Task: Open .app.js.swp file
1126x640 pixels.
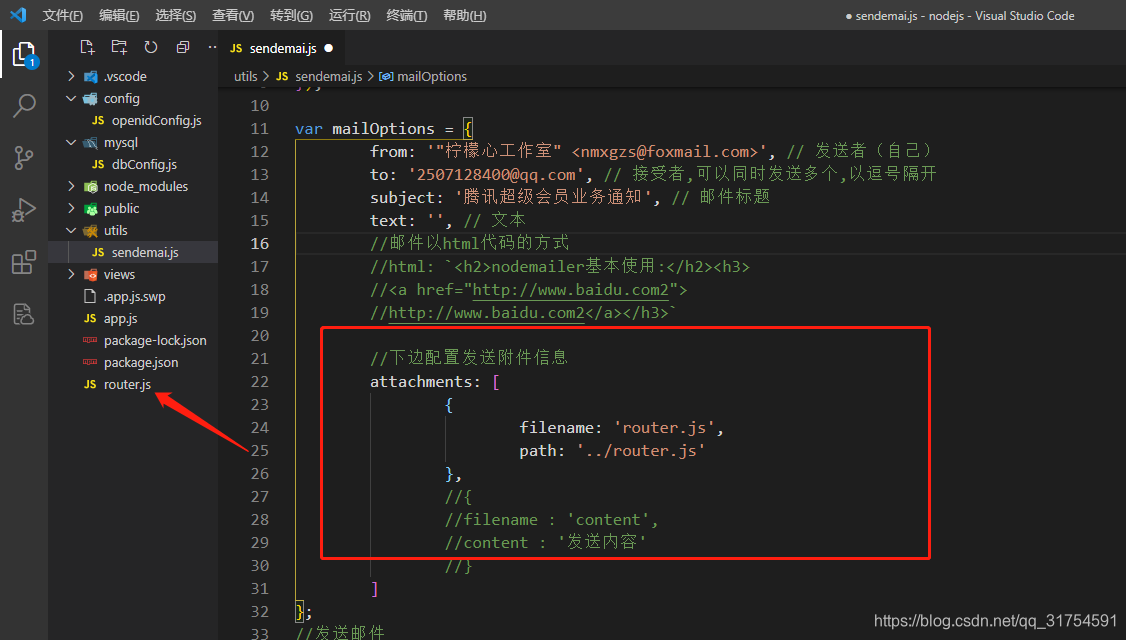Action: tap(134, 297)
